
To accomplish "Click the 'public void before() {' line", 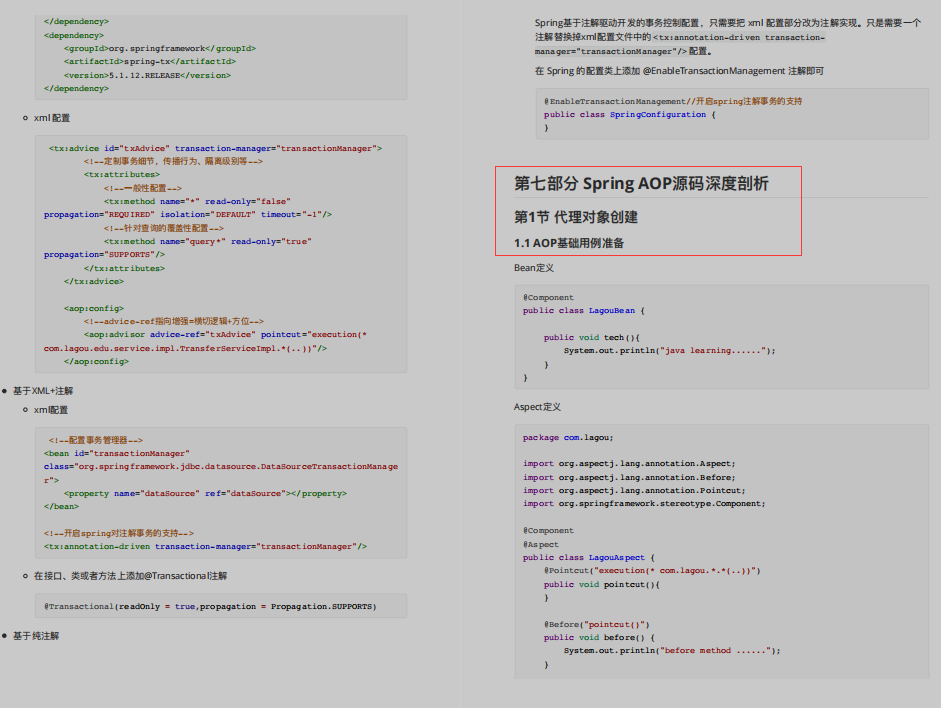I will (599, 637).
